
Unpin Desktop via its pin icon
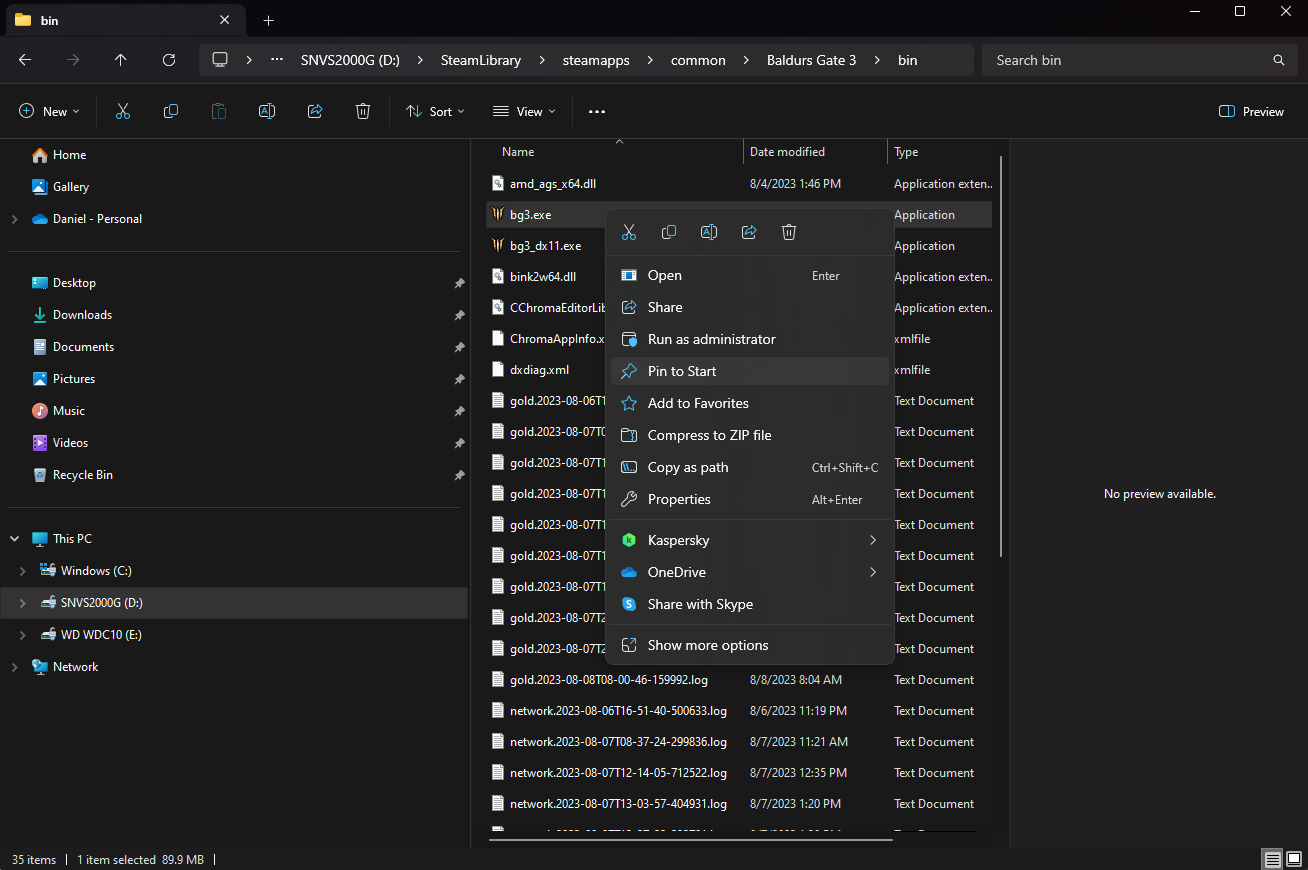459,283
